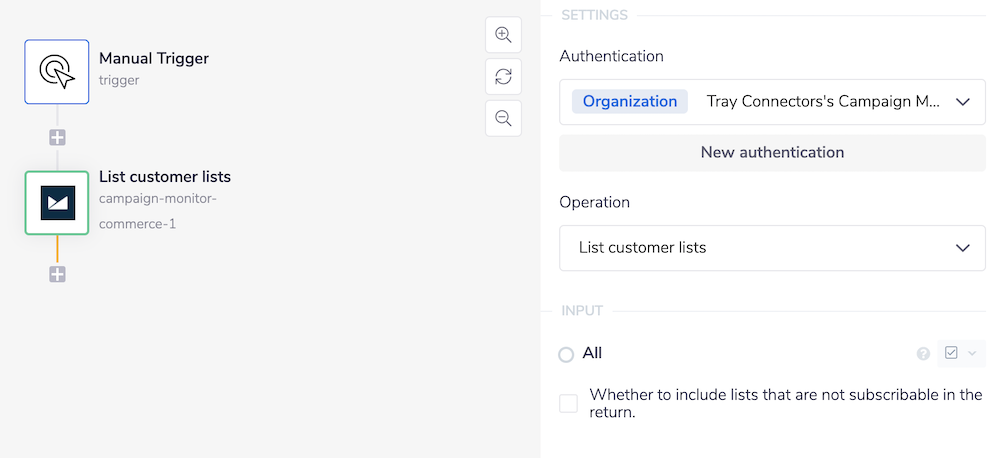1000x458 pixels.
Task: Click the circular-arrows reset view icon
Action: [503, 77]
